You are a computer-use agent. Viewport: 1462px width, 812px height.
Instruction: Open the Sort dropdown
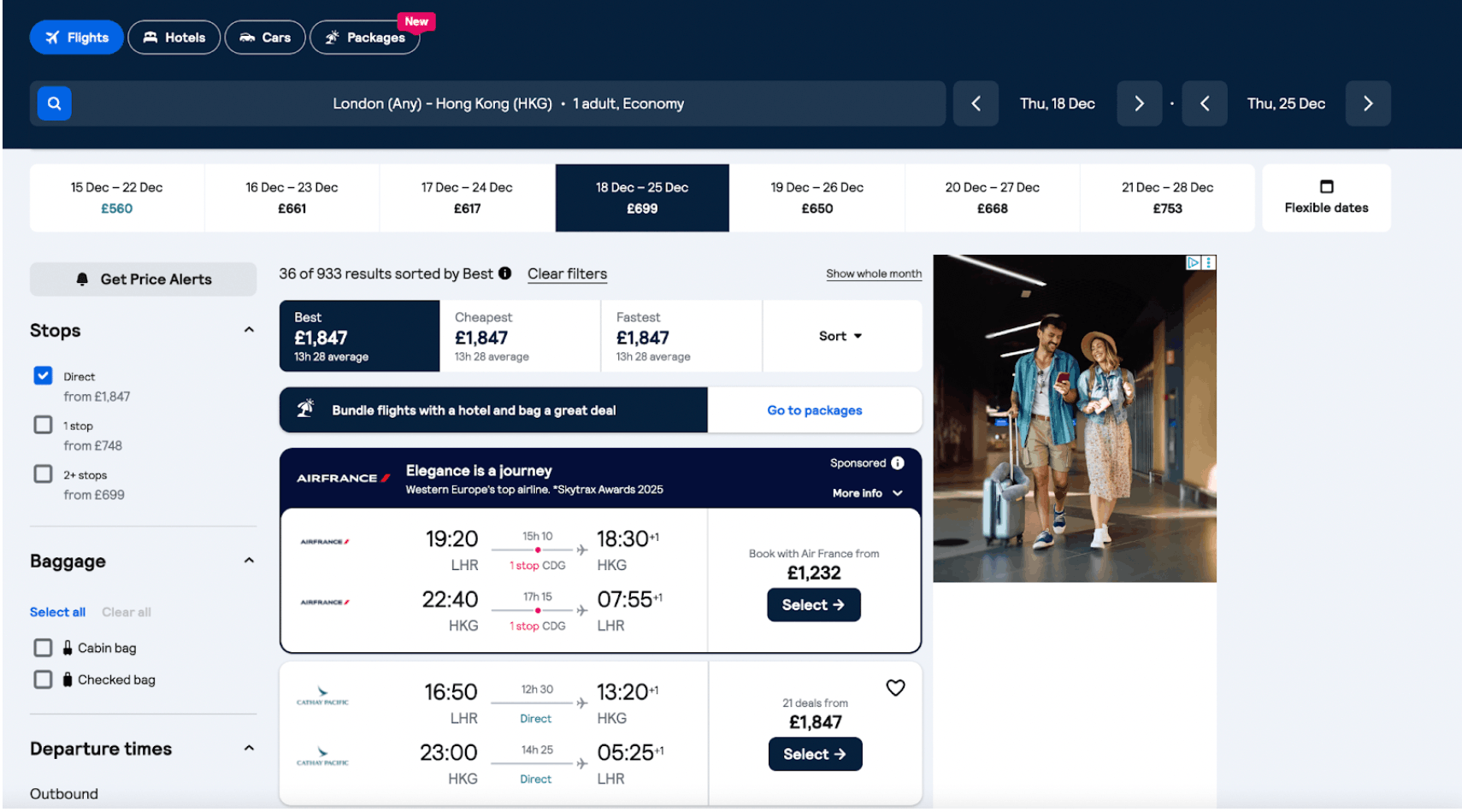840,336
